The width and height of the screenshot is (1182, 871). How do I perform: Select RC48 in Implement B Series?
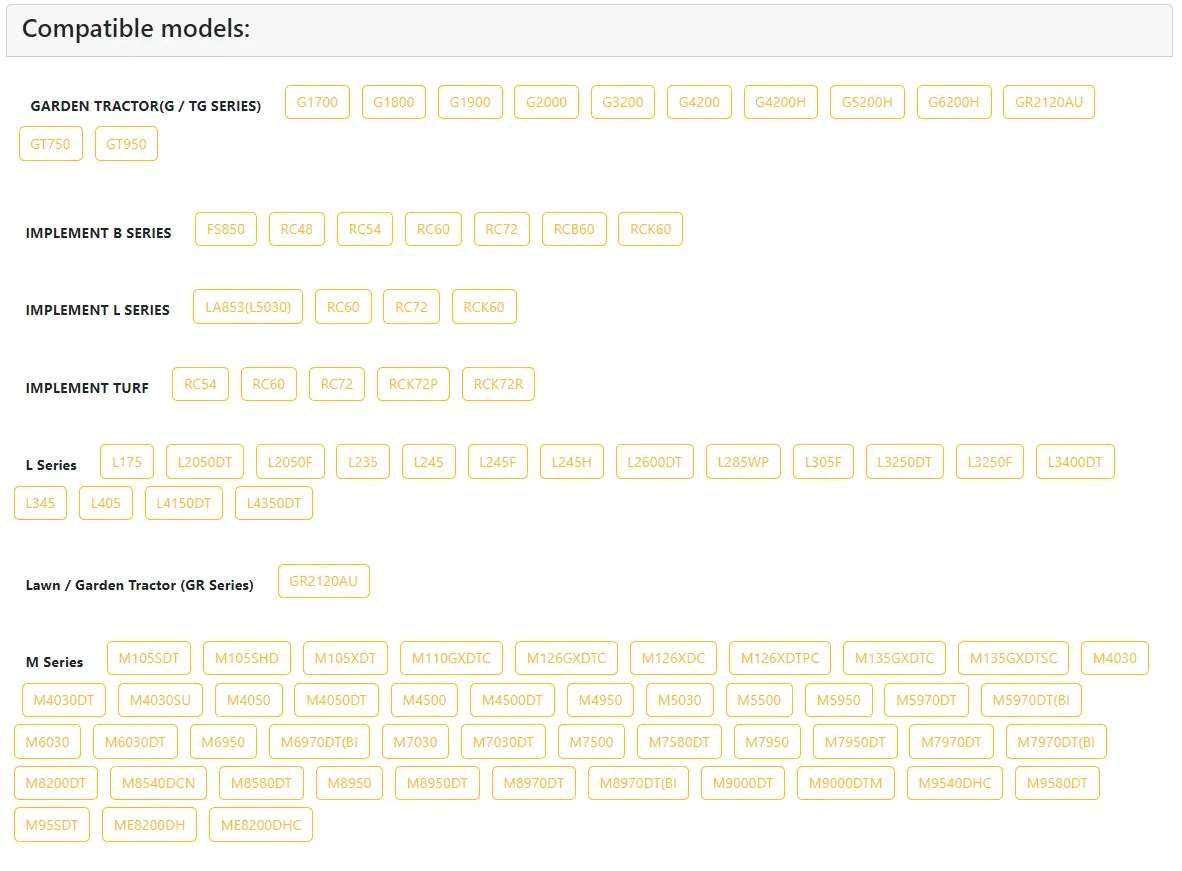(x=296, y=229)
